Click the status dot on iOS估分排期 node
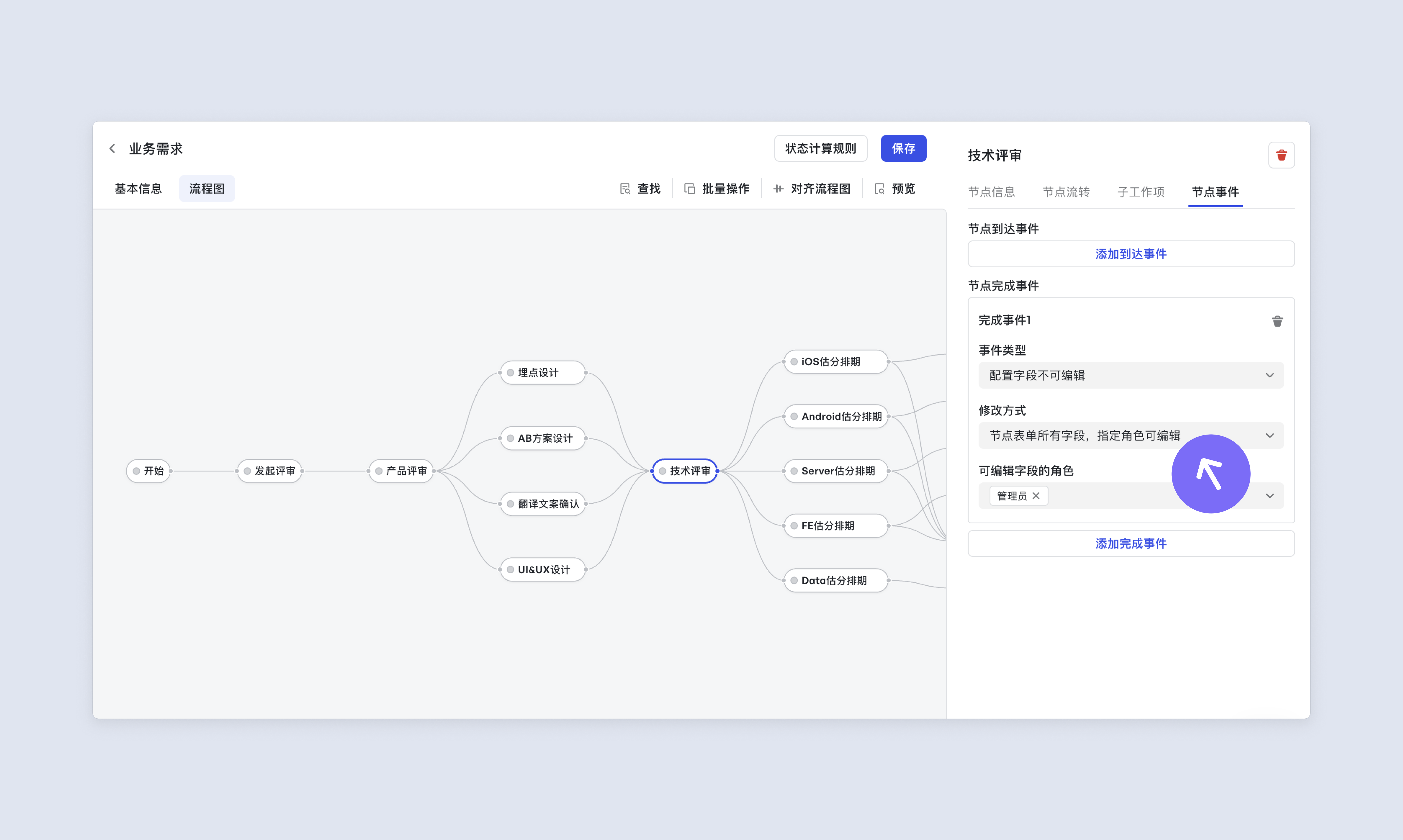This screenshot has height=840, width=1403. [794, 362]
